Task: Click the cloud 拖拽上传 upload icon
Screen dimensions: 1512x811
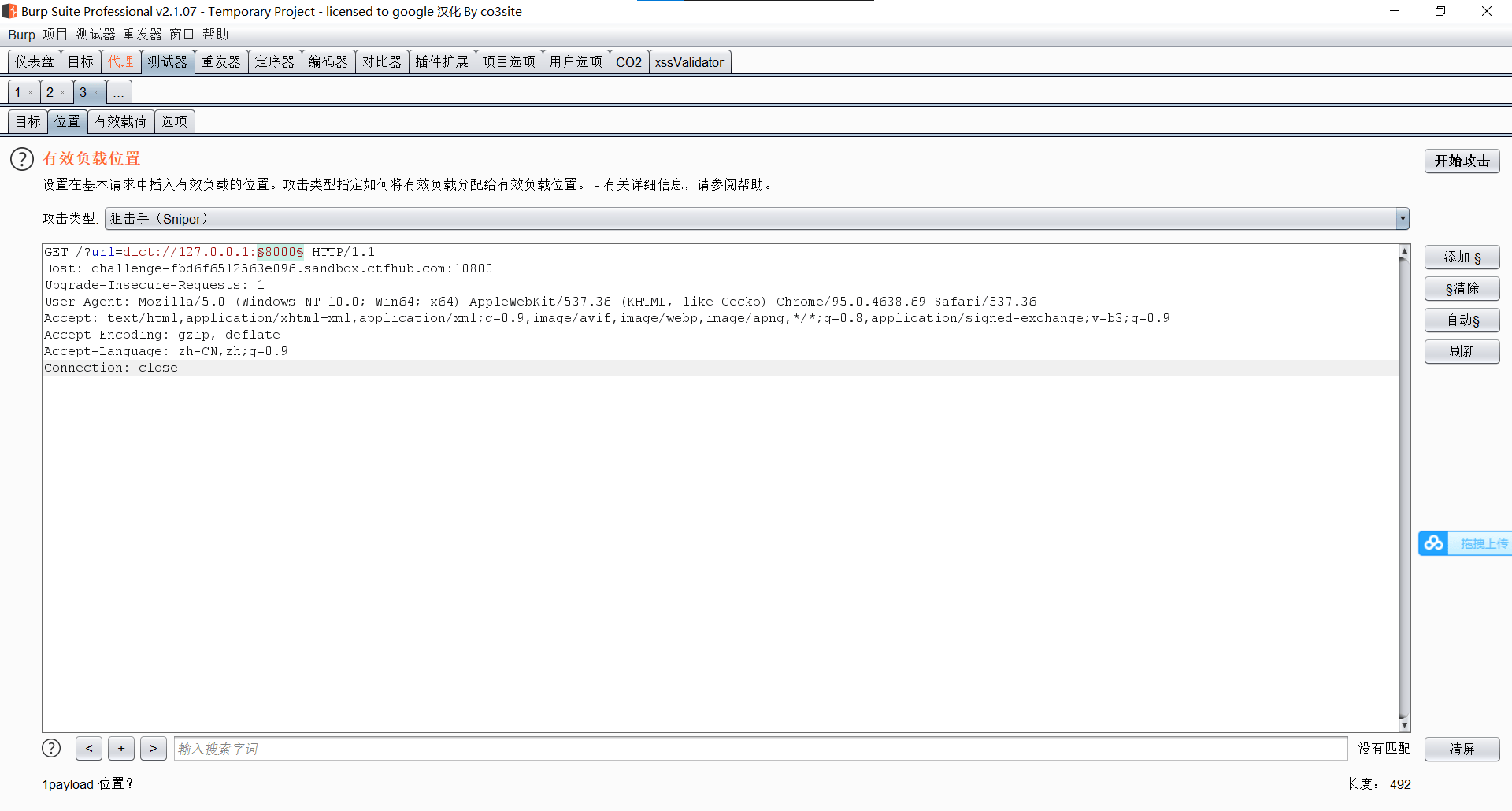Action: click(x=1433, y=543)
